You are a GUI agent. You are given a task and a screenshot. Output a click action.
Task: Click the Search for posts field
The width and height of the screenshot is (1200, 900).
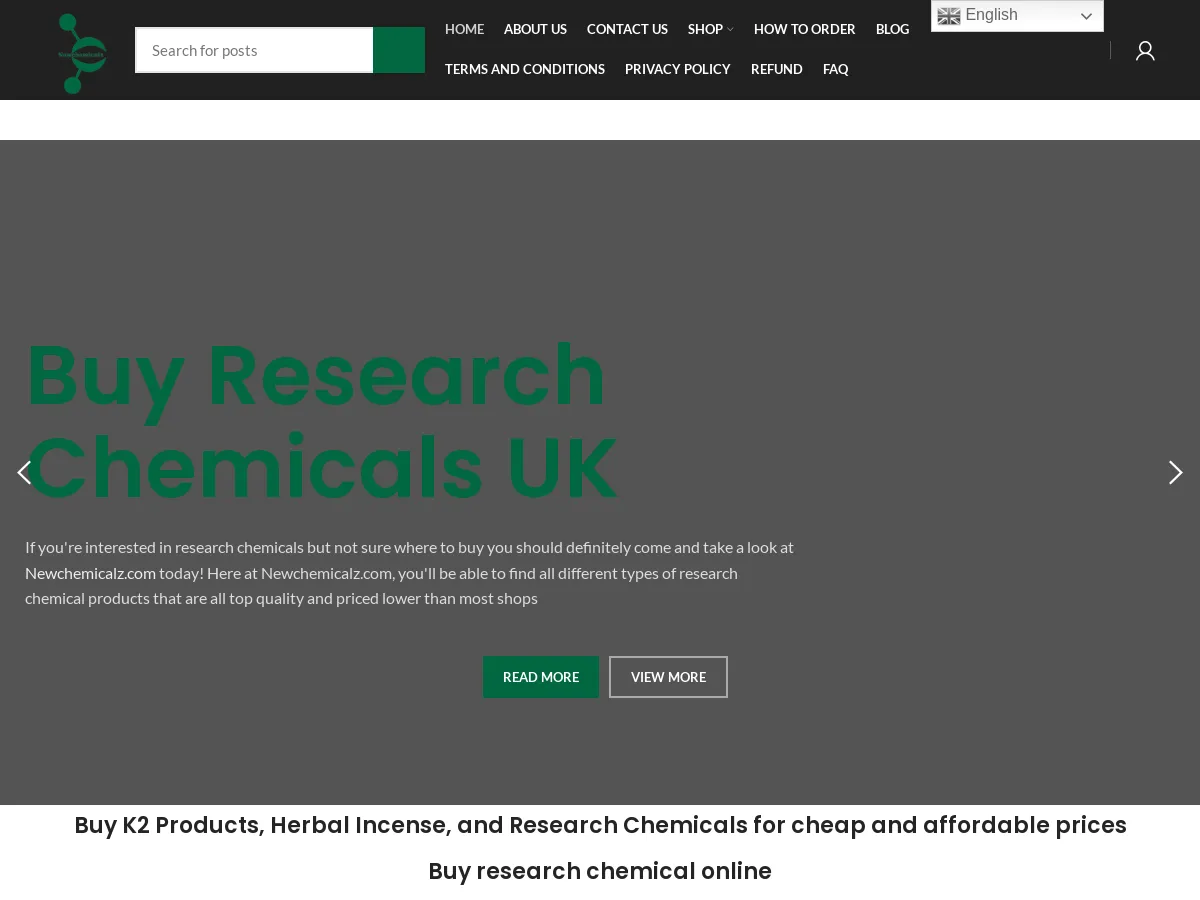click(x=254, y=50)
